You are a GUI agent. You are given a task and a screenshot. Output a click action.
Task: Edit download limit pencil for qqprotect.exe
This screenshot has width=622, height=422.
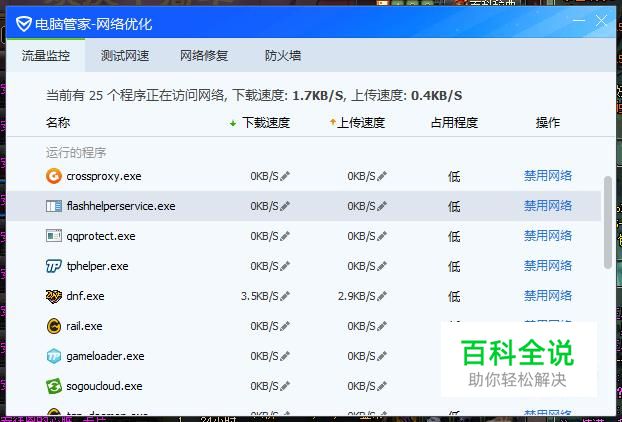285,236
